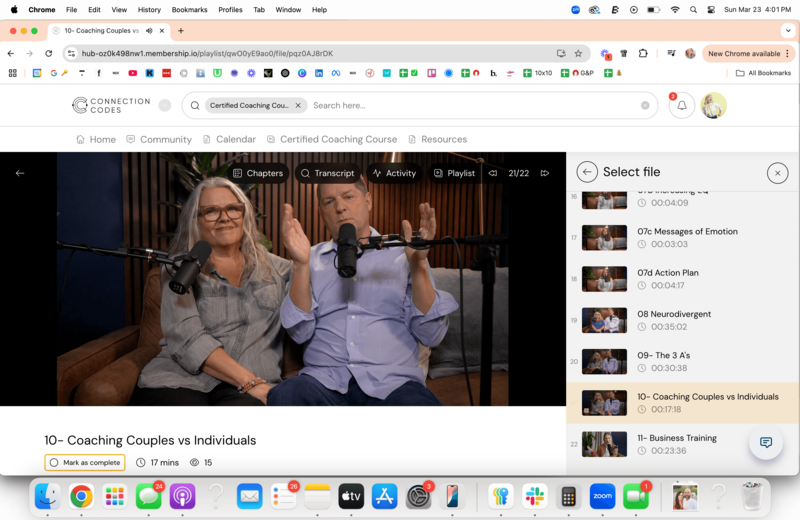Screen dimensions: 800x520
Task: Open Calculator from the dock
Action: 568,496
